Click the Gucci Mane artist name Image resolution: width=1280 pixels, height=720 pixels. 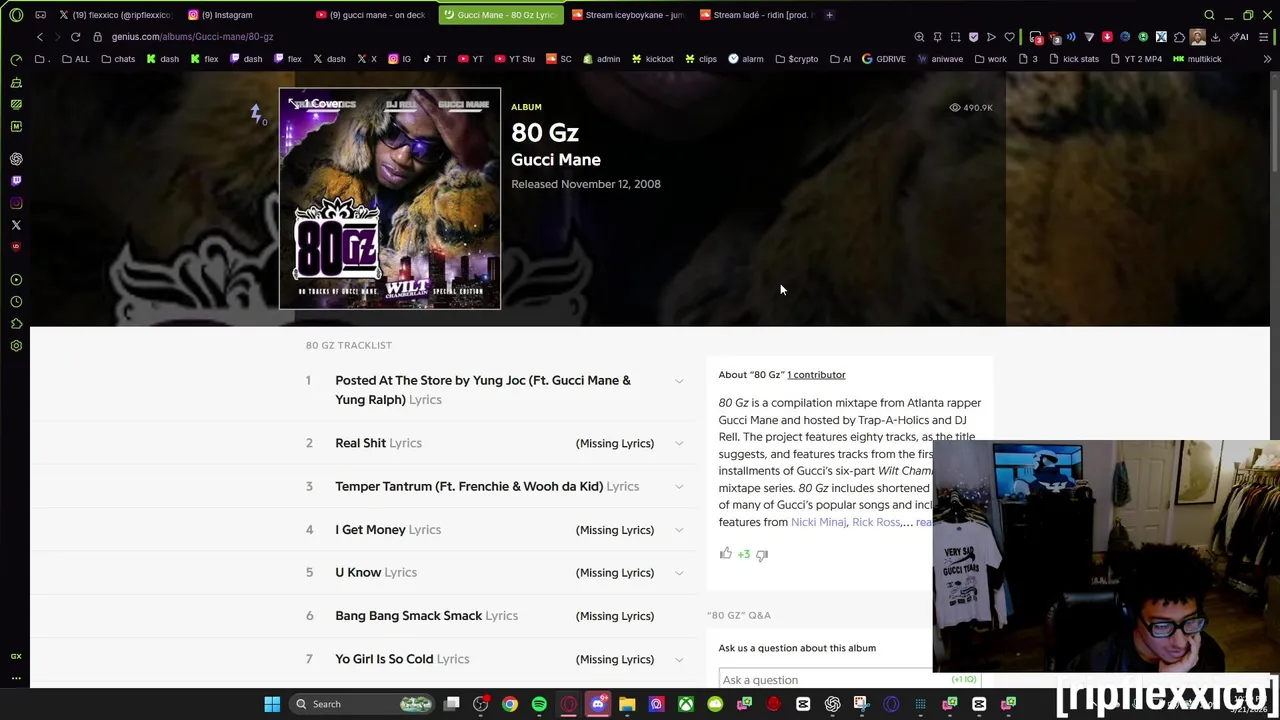click(x=556, y=160)
